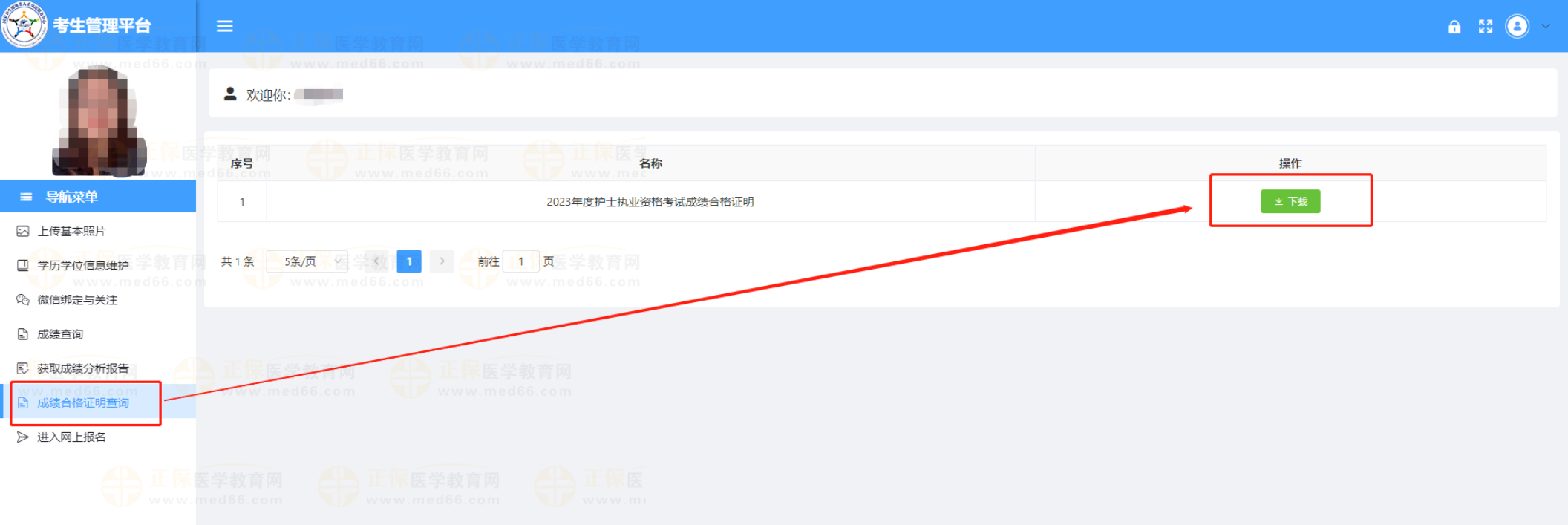The image size is (1568, 525).
Task: Open the 5条/页 page size dropdown
Action: (307, 261)
